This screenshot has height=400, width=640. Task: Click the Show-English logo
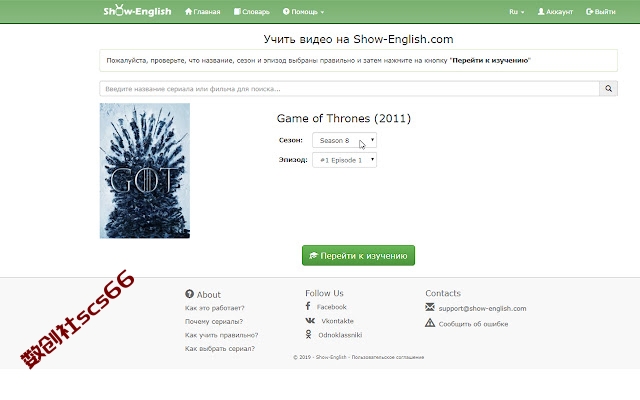point(137,11)
